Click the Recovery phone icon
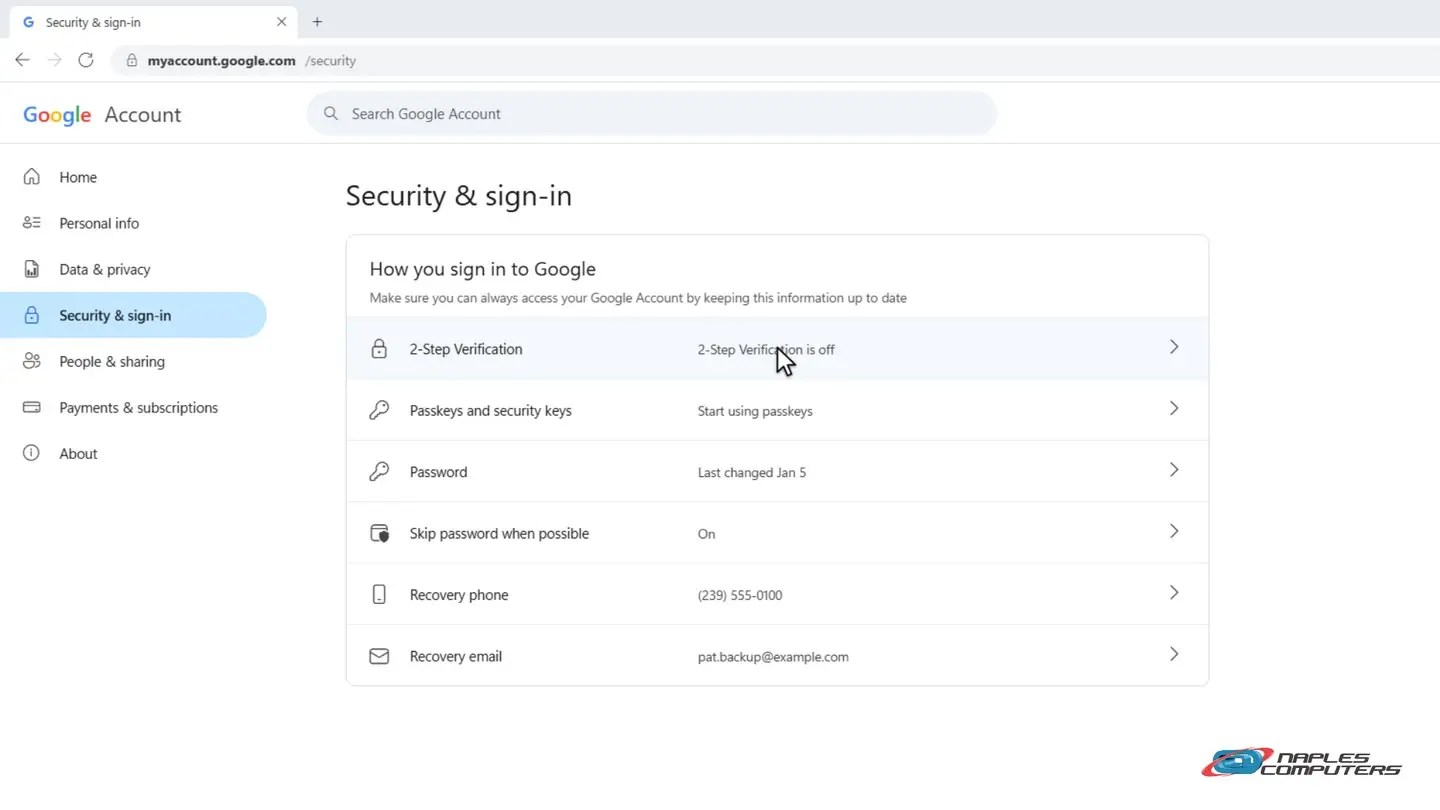 click(x=379, y=595)
